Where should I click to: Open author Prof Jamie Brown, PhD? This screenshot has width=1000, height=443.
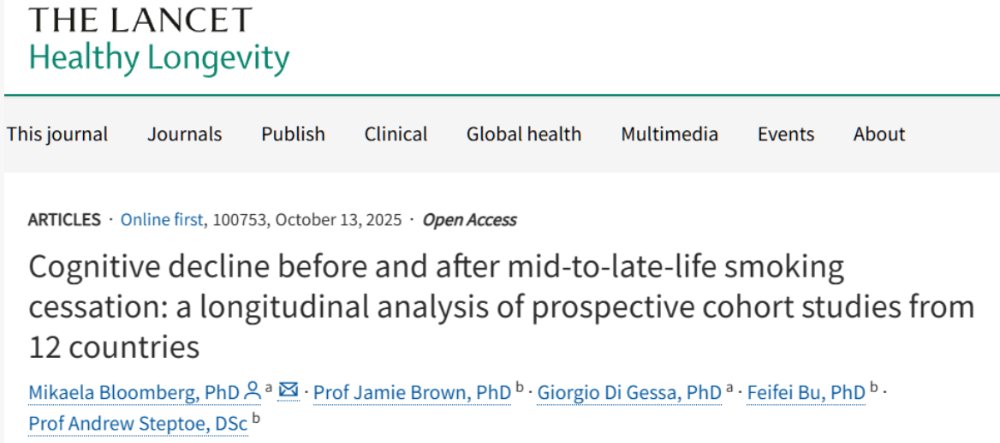[x=412, y=392]
